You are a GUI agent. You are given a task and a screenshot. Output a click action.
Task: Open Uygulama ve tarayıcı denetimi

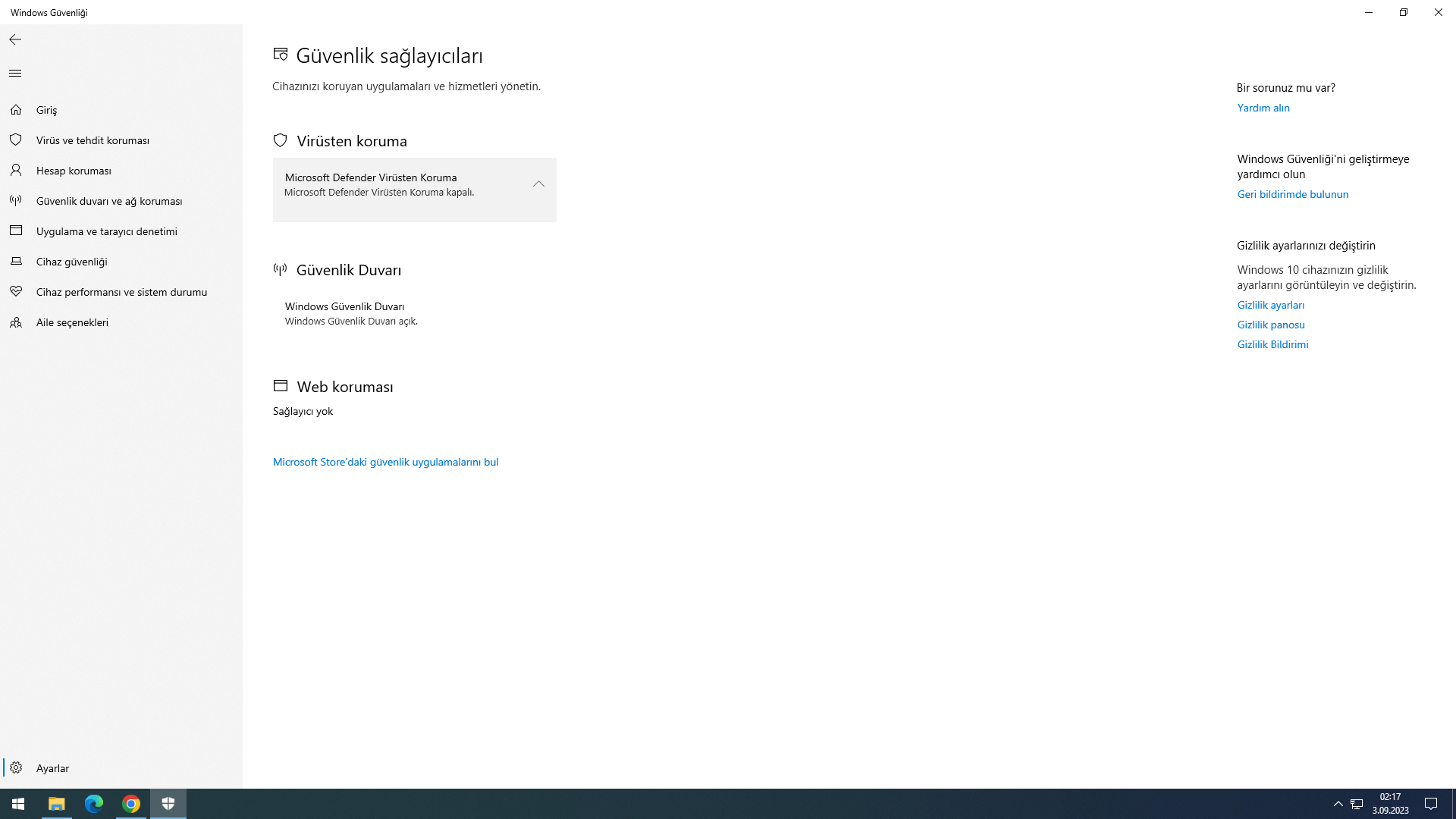(106, 231)
